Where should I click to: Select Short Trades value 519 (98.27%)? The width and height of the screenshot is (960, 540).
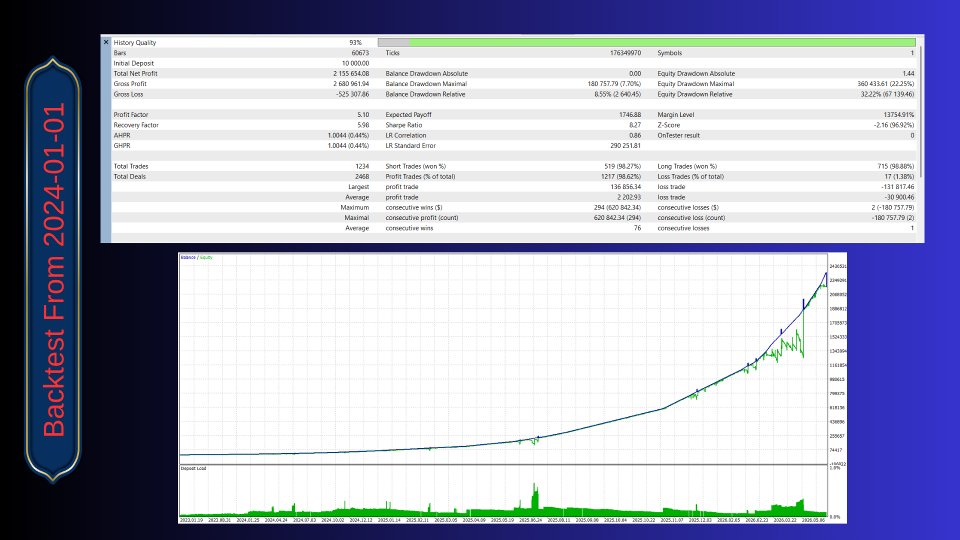pyautogui.click(x=622, y=167)
